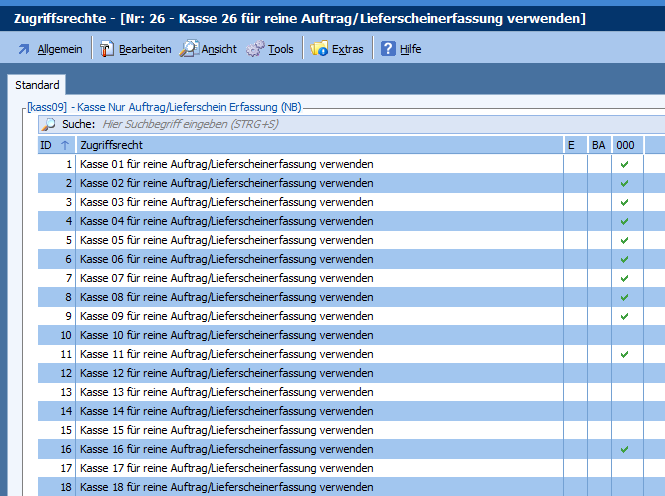Click the E column header

[x=571, y=146]
